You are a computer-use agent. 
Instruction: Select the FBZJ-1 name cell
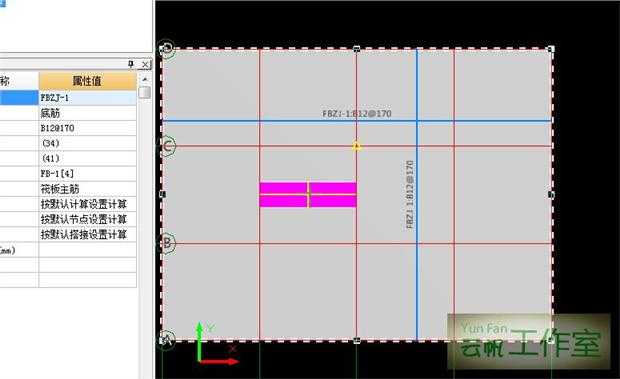point(87,98)
